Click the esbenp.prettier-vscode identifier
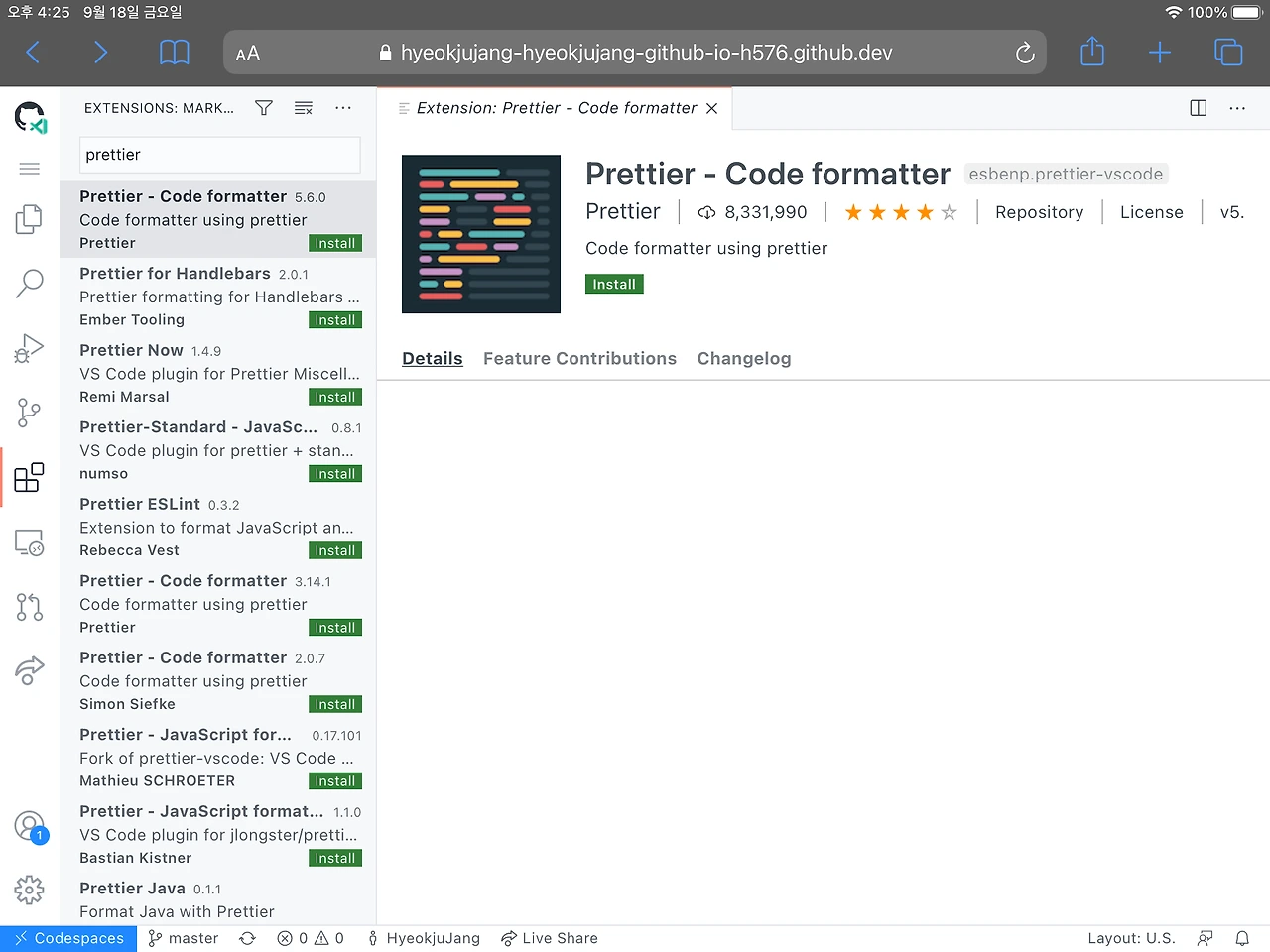 pyautogui.click(x=1066, y=175)
